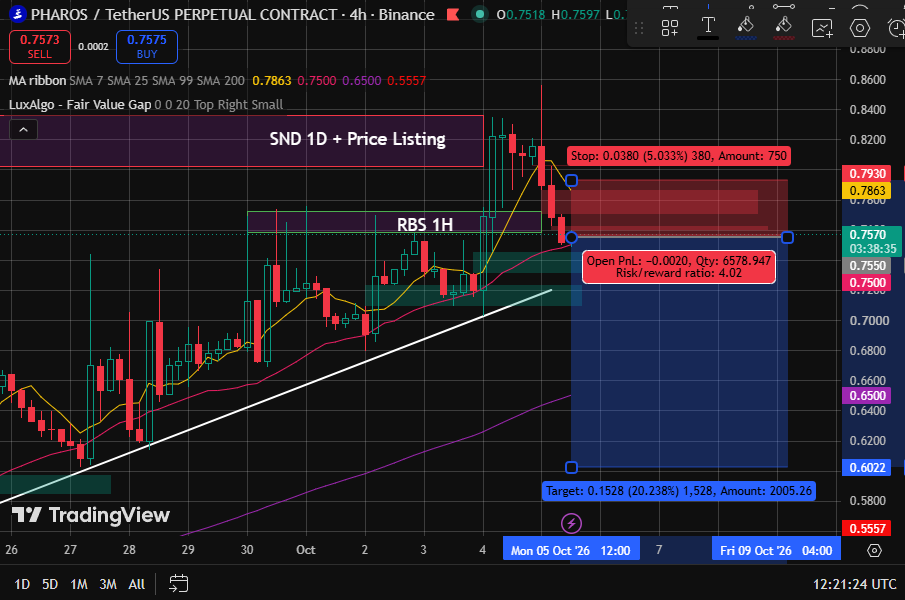Select the 1D time range
905x600 pixels.
(x=22, y=584)
